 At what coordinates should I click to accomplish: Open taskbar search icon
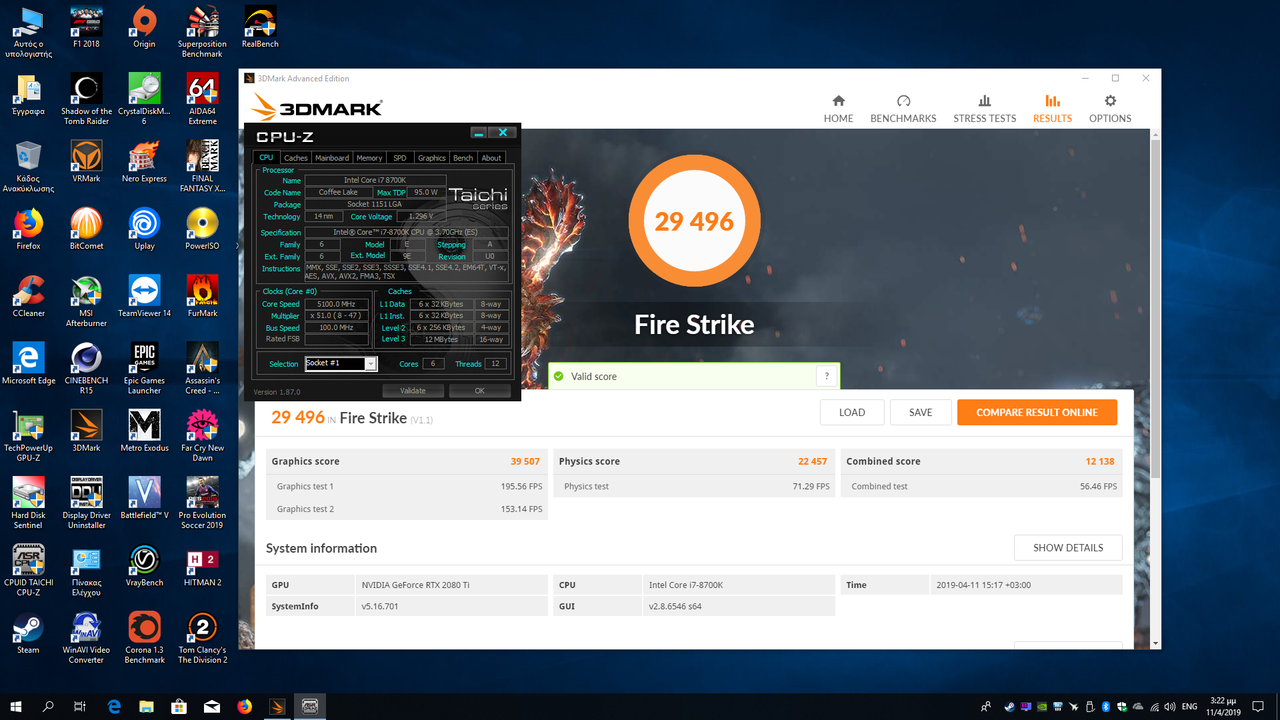tap(48, 706)
